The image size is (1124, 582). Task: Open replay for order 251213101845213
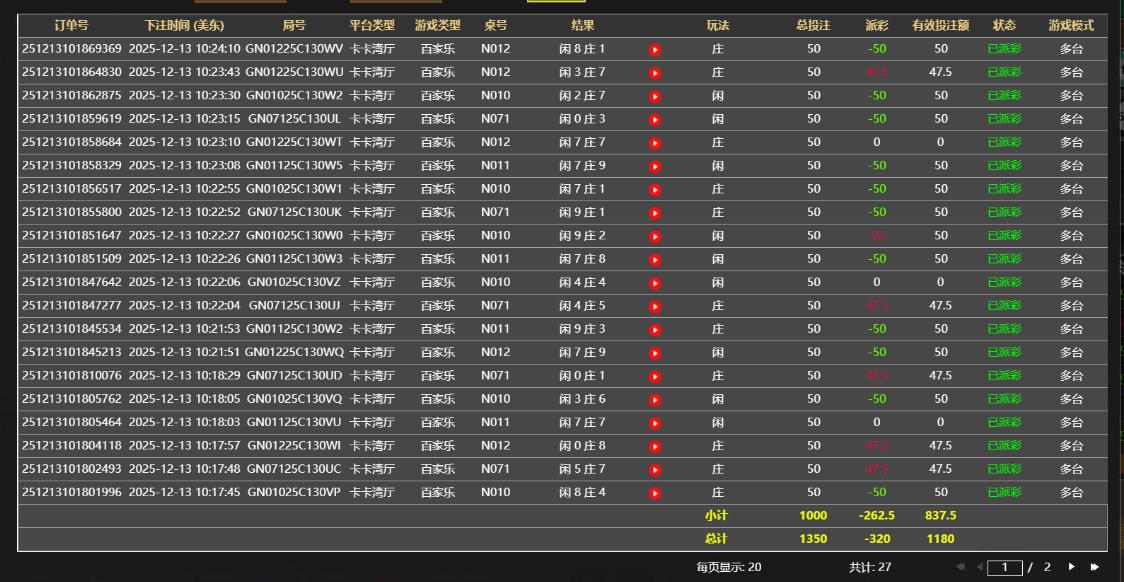[x=655, y=353]
